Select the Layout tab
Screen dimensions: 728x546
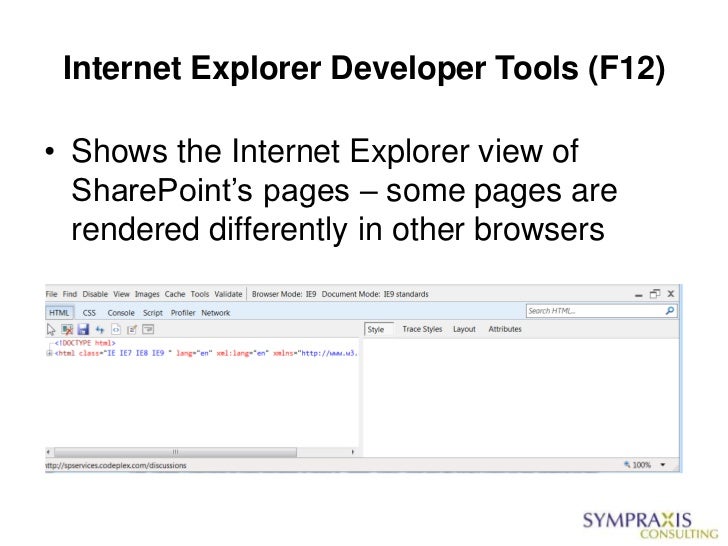[x=464, y=329]
